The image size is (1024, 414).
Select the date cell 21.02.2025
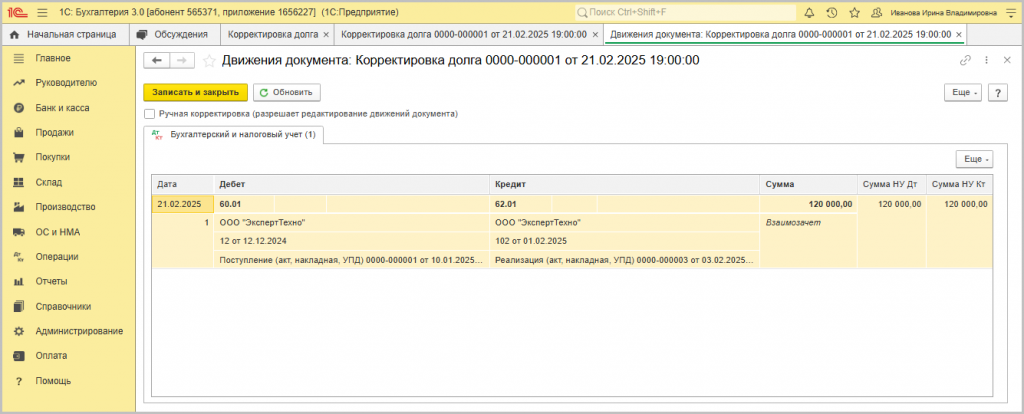point(183,204)
